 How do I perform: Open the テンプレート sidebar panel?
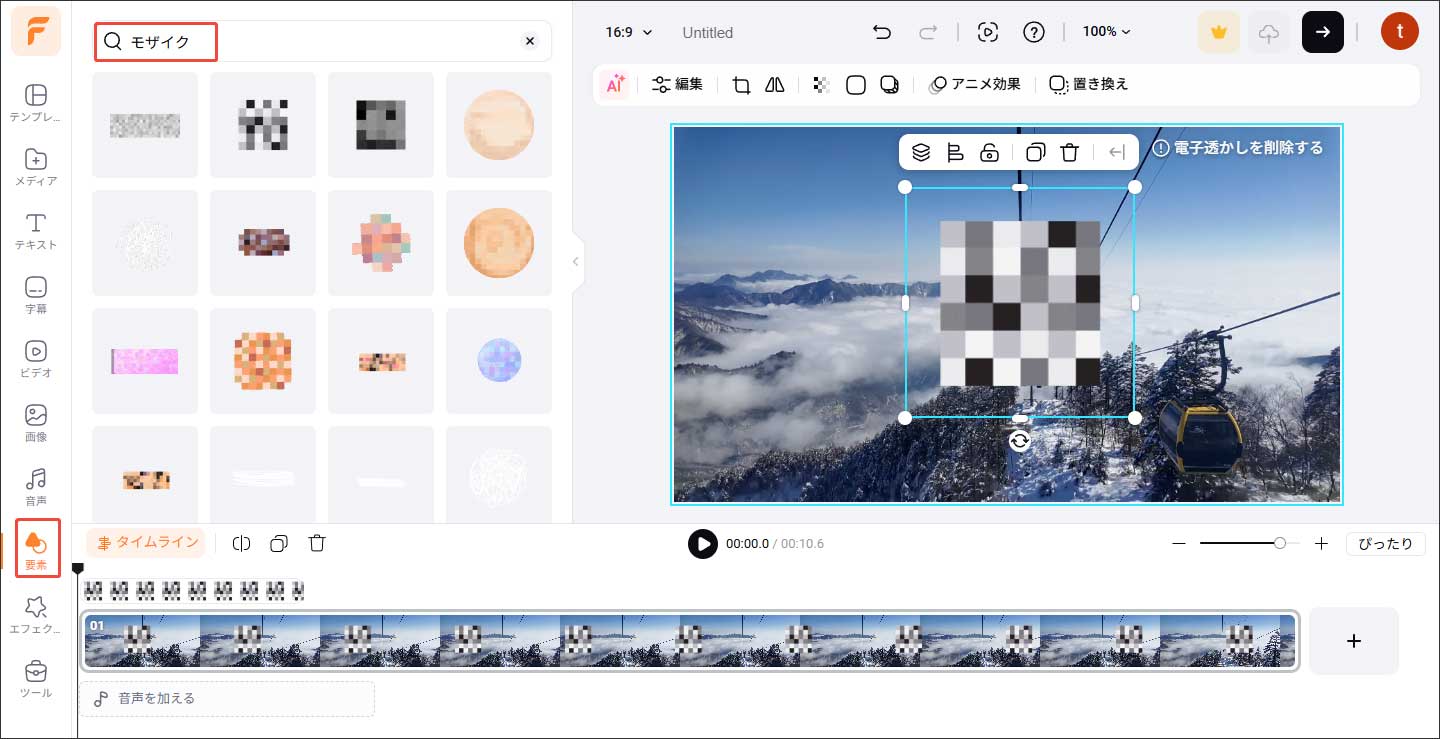35,104
